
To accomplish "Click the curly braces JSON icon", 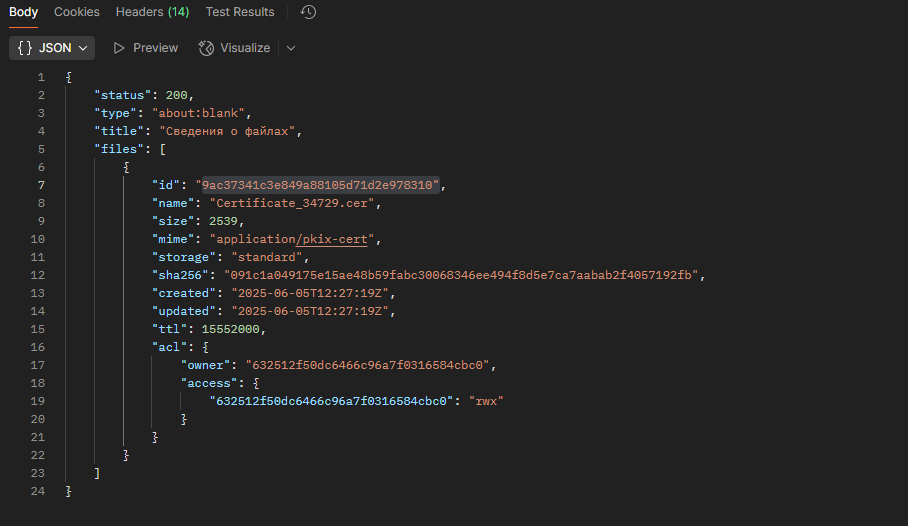I will tap(25, 48).
